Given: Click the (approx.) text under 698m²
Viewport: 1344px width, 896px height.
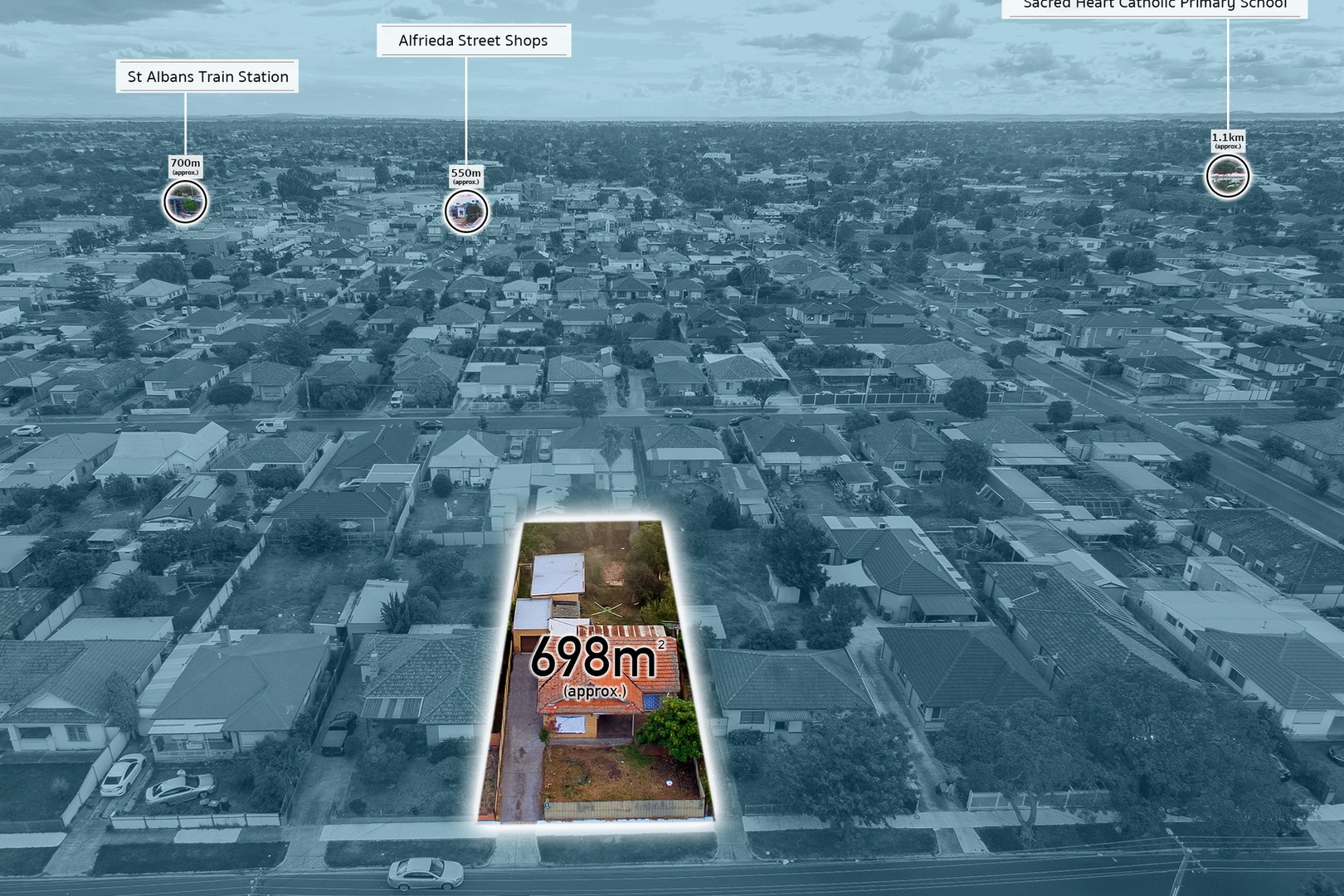Looking at the screenshot, I should (x=594, y=691).
